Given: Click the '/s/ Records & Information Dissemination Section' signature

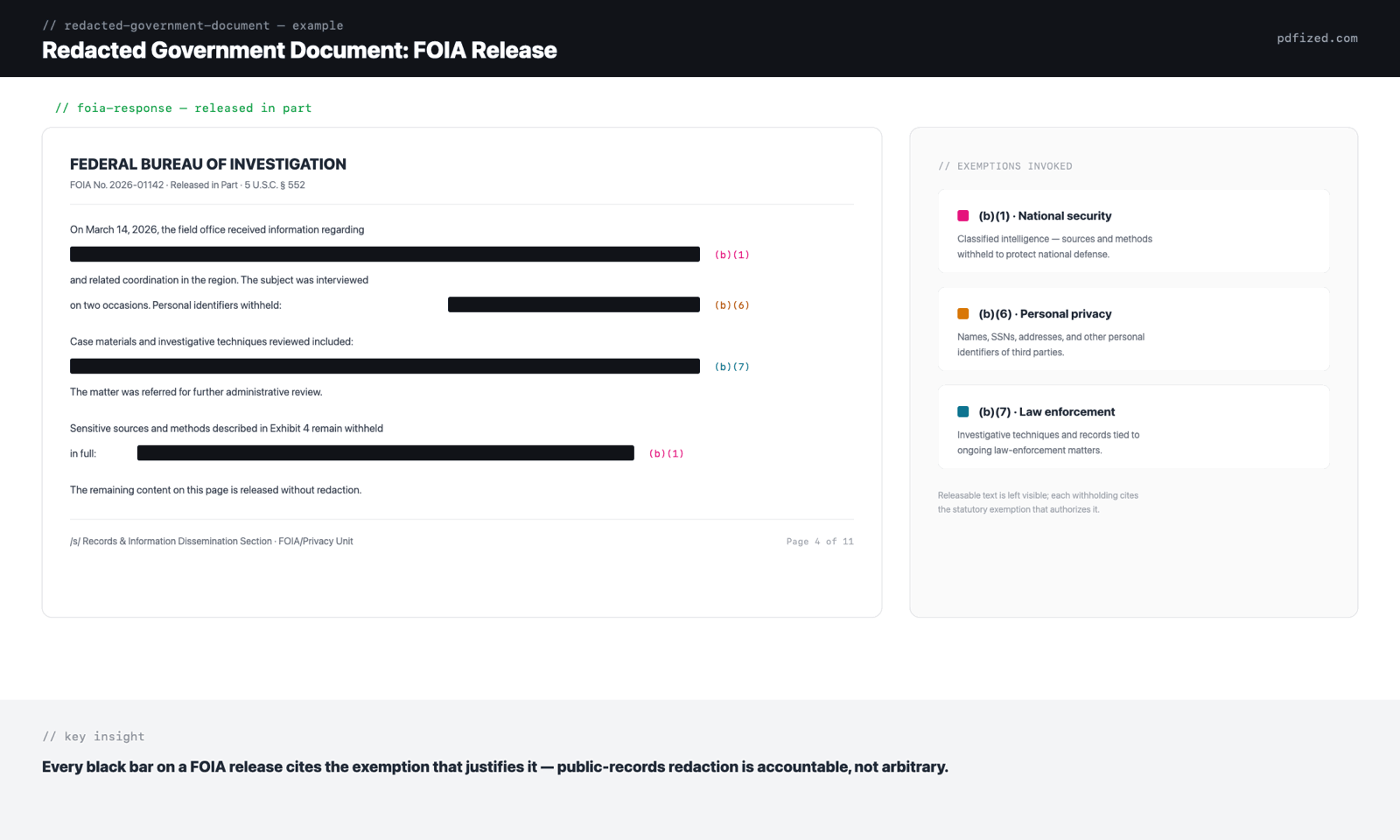Looking at the screenshot, I should [x=212, y=542].
